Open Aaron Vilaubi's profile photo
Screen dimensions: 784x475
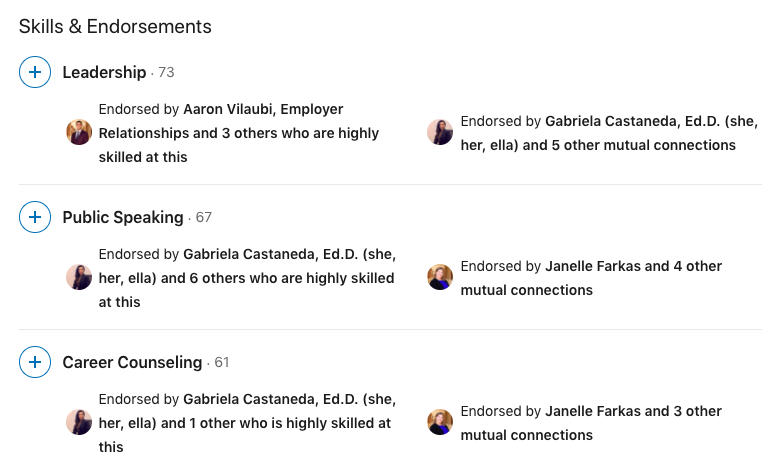(x=79, y=132)
